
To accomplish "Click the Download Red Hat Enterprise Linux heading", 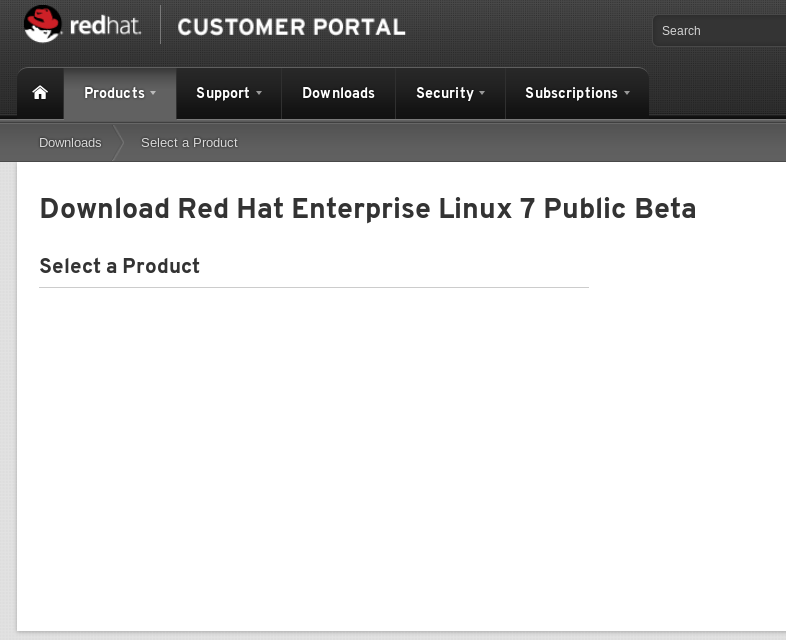I will click(368, 208).
